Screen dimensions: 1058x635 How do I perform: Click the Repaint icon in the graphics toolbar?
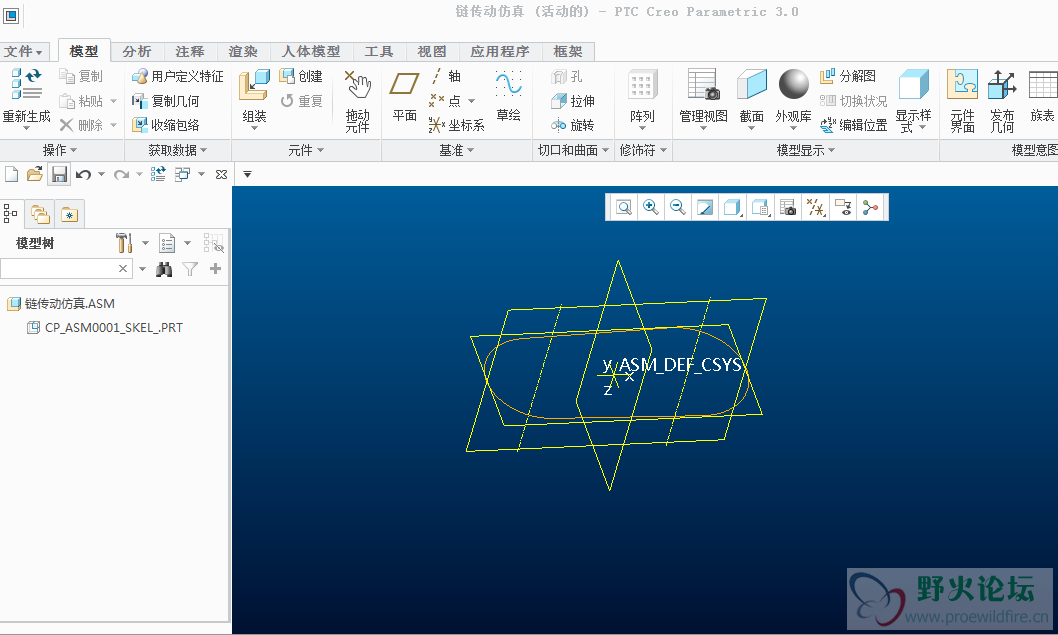pyautogui.click(x=704, y=207)
